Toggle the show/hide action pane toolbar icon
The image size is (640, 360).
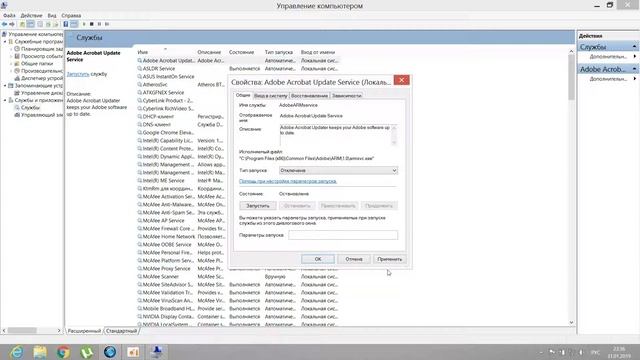coord(74,24)
